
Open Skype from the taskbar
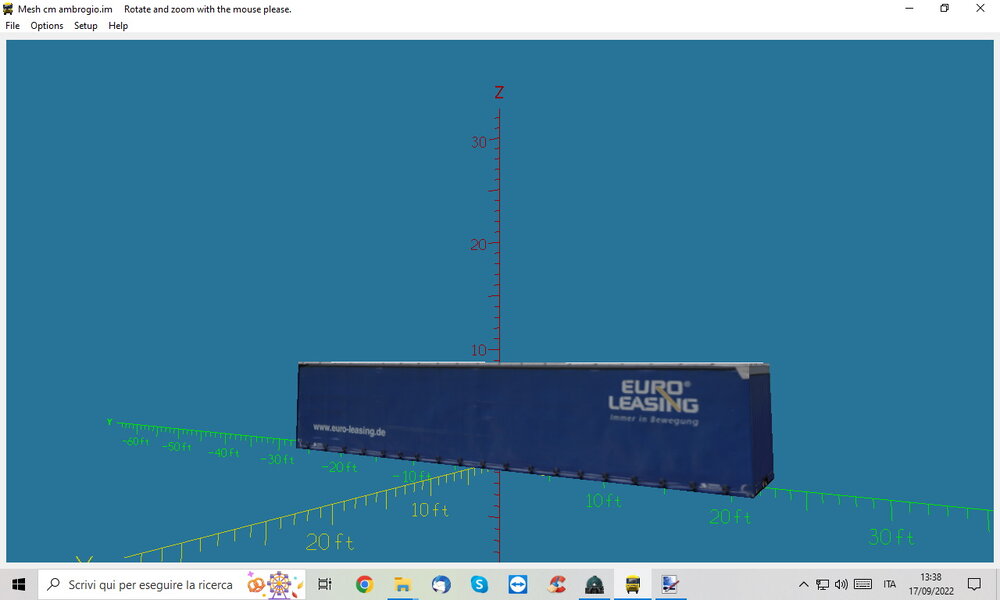(479, 584)
